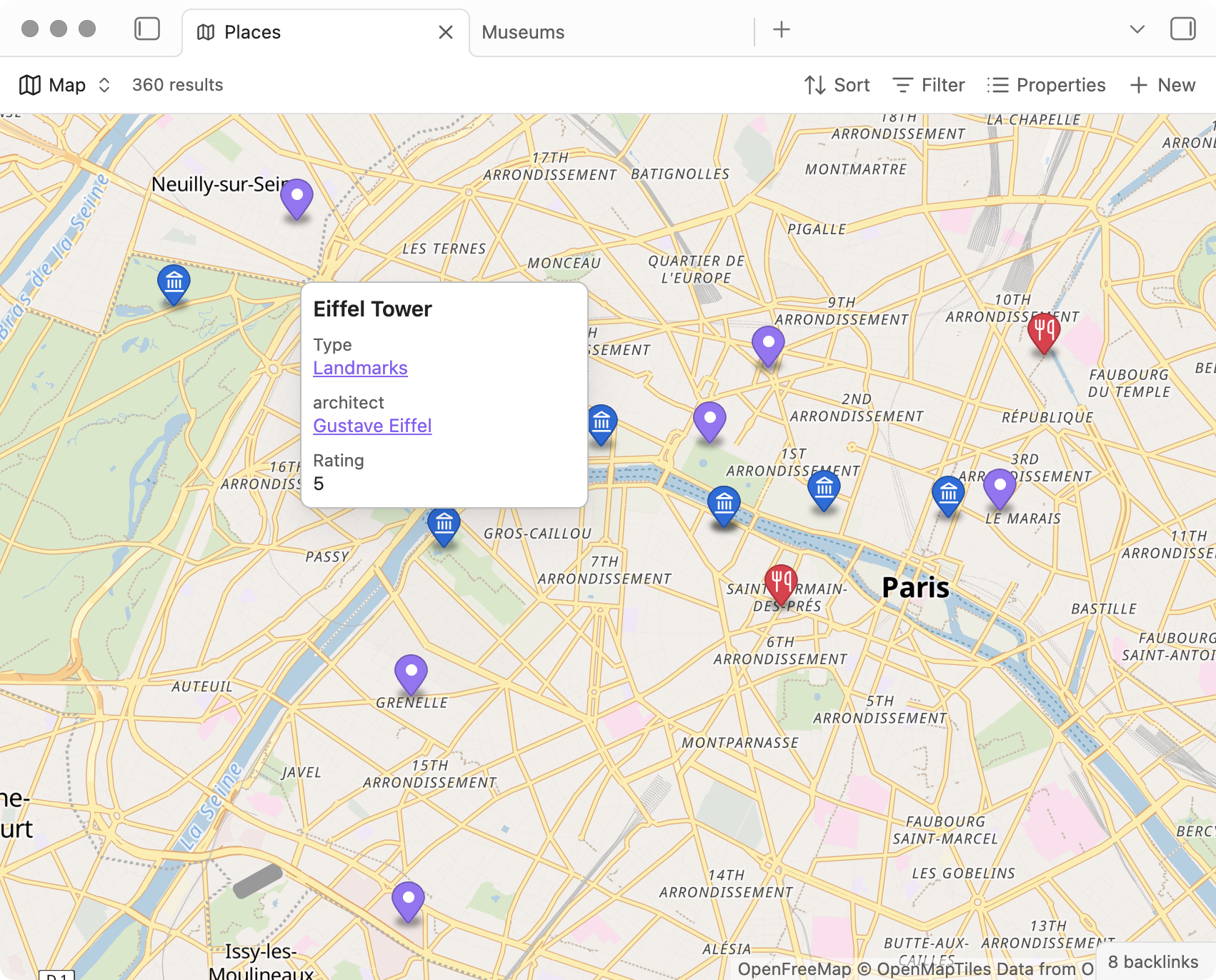
Task: Switch to the Museums tab
Action: pyautogui.click(x=523, y=31)
